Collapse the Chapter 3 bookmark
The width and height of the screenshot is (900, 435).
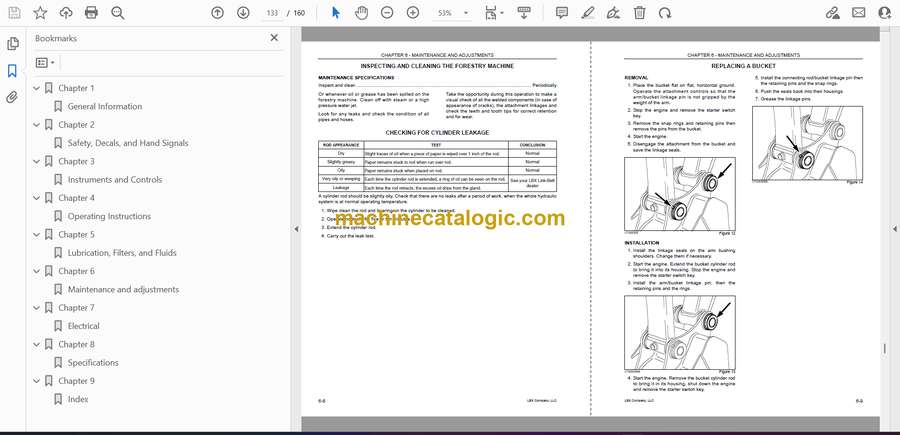point(37,161)
